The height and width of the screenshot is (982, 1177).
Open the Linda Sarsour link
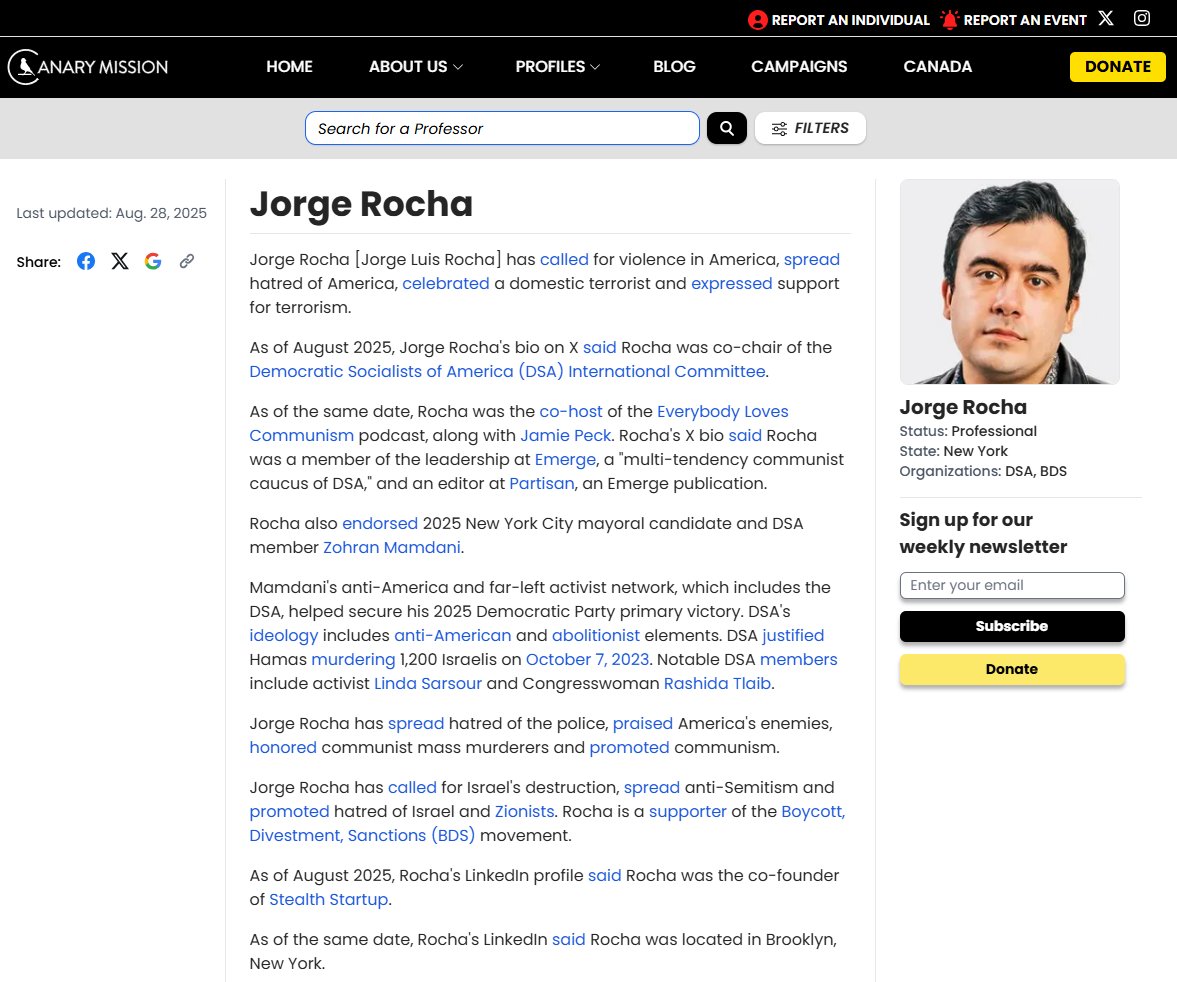pos(428,683)
